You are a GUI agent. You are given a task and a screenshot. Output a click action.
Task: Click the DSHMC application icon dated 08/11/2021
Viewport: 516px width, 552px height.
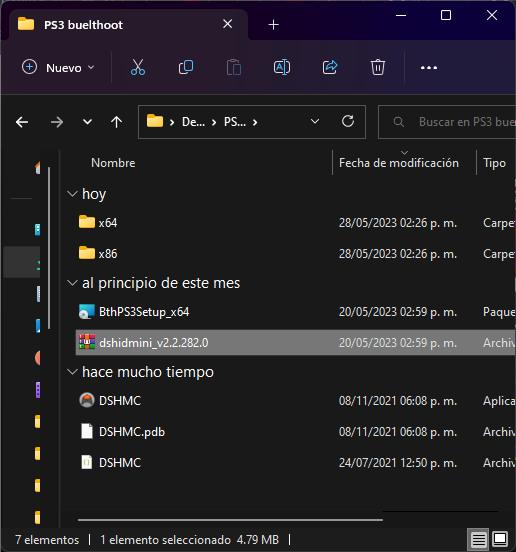pyautogui.click(x=87, y=400)
